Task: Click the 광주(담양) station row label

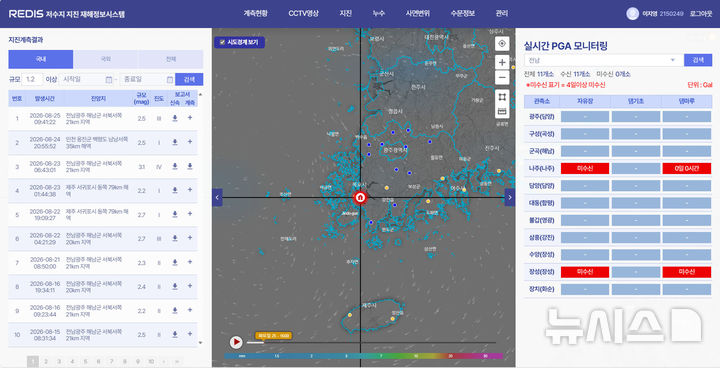Action: tap(541, 117)
